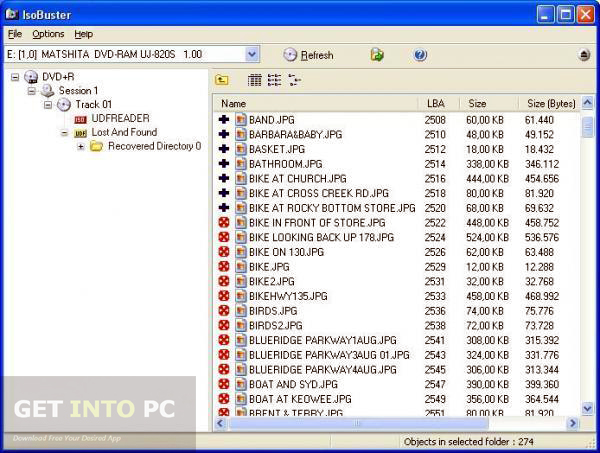Select BOAT AND SYD.JPG file
600x453 pixels.
[293, 384]
